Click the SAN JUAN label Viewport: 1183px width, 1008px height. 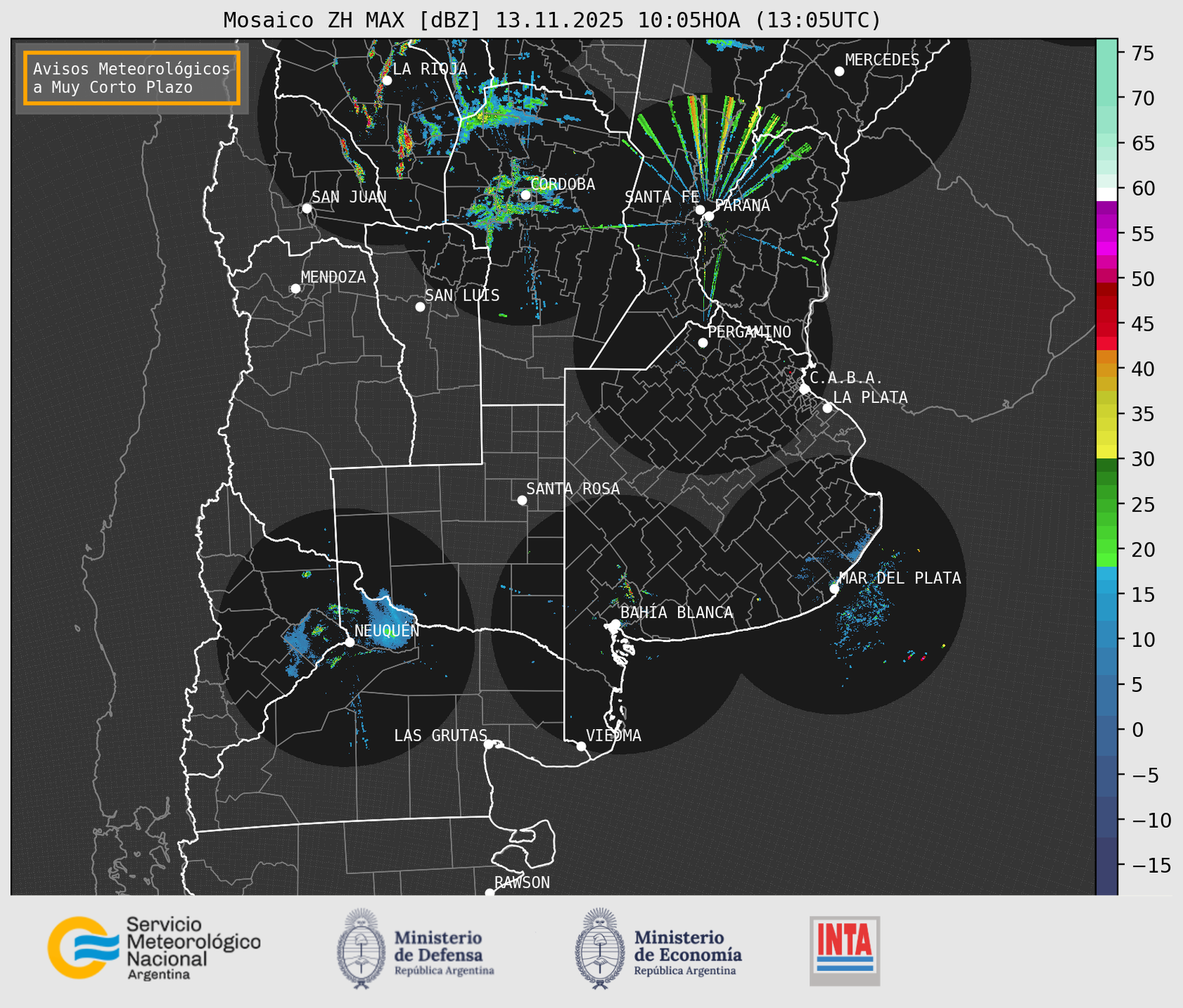coord(349,197)
